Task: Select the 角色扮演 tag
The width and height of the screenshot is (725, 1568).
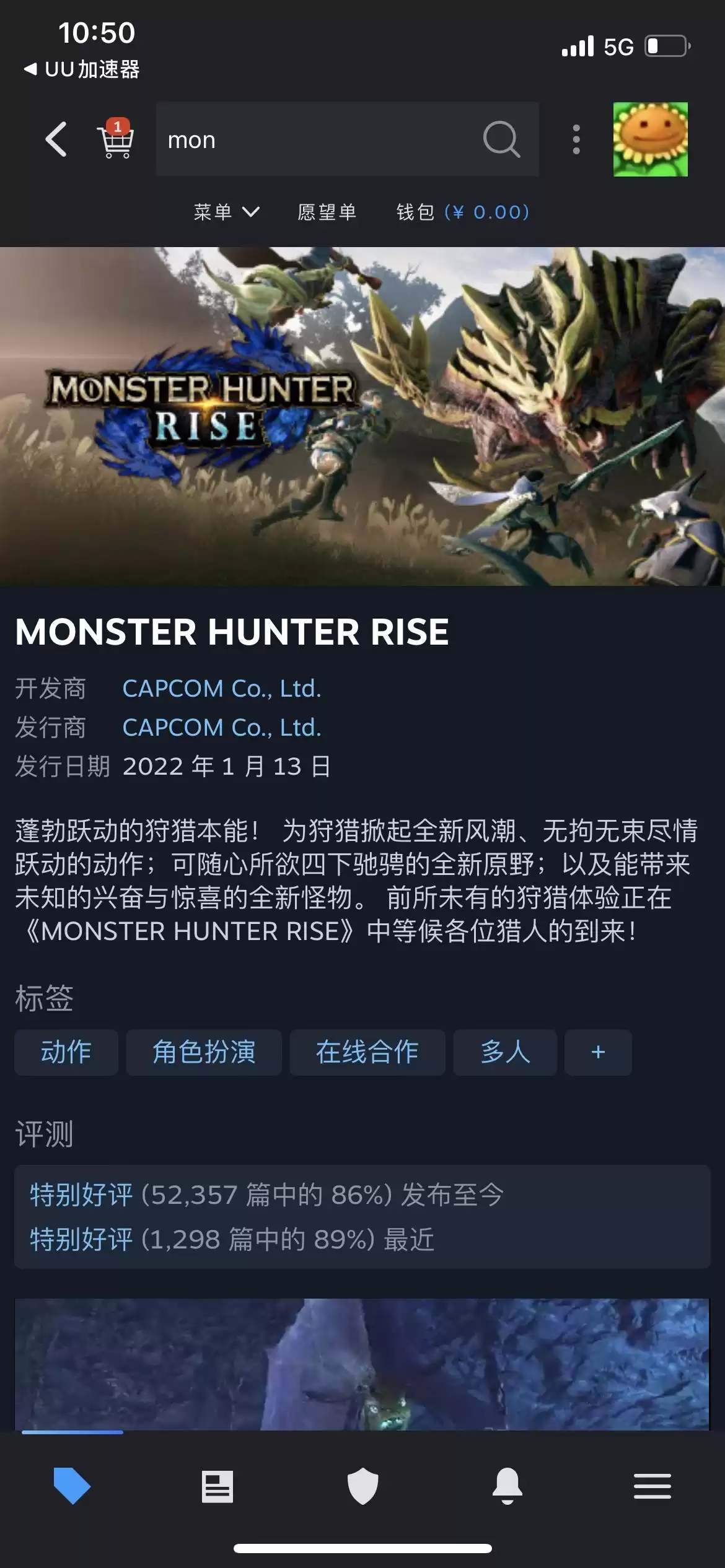Action: [x=204, y=1052]
